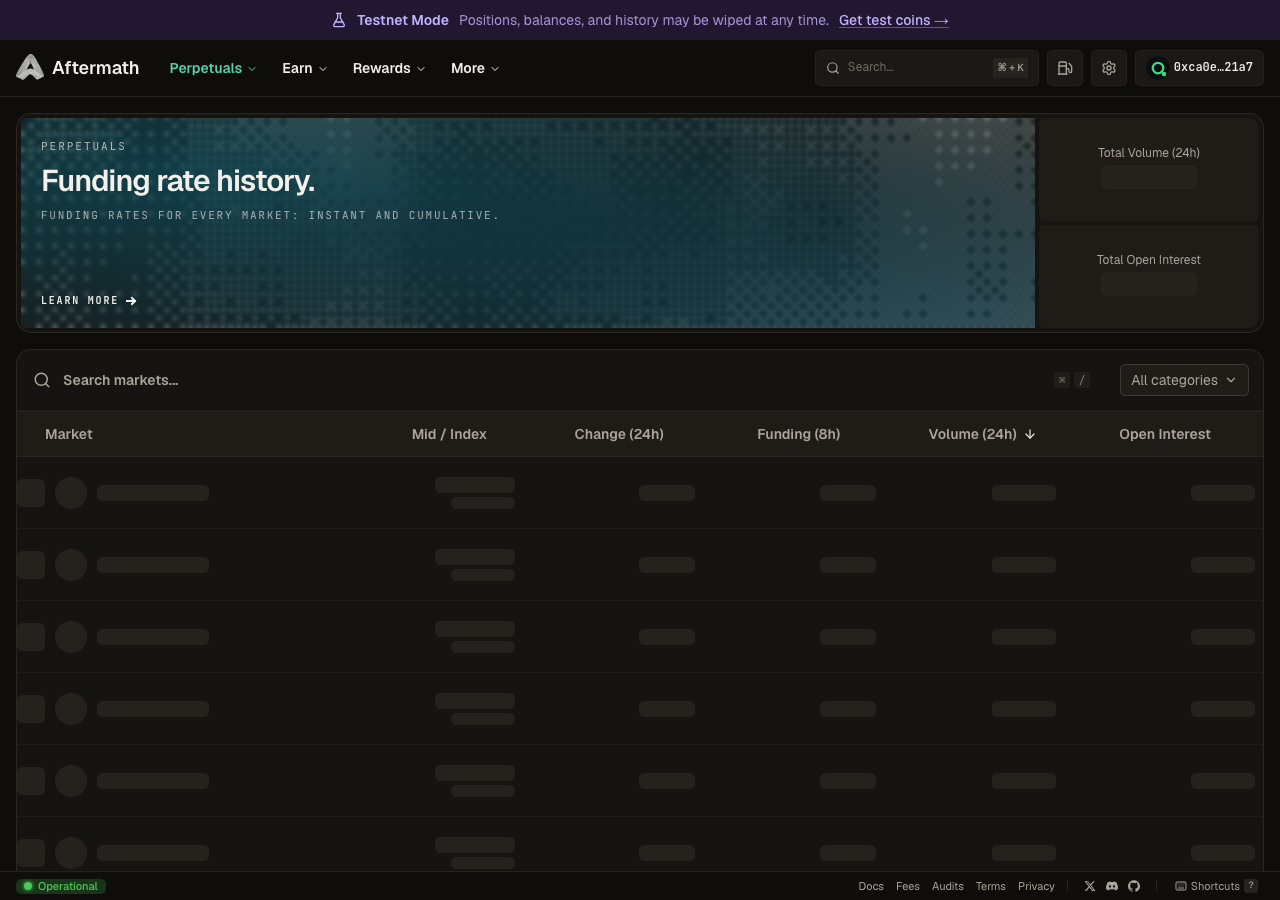Screen dimensions: 1280x900
Task: Expand the Earn menu
Action: pyautogui.click(x=304, y=68)
